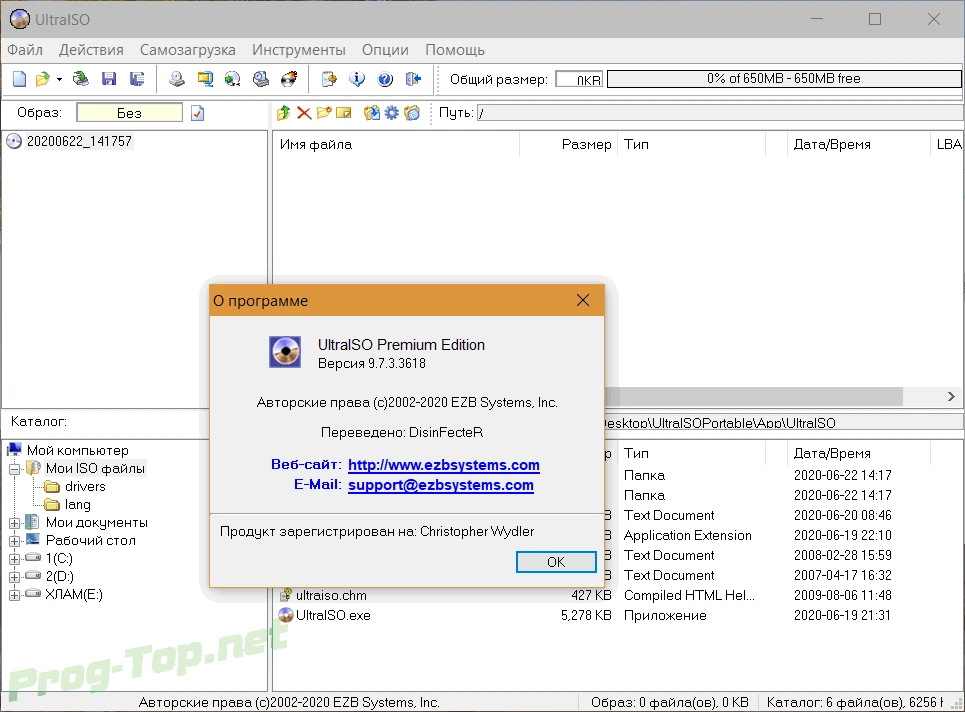Screen dimensions: 965x712
Task: Click the Rename icon after New Folder
Action: 343,113
